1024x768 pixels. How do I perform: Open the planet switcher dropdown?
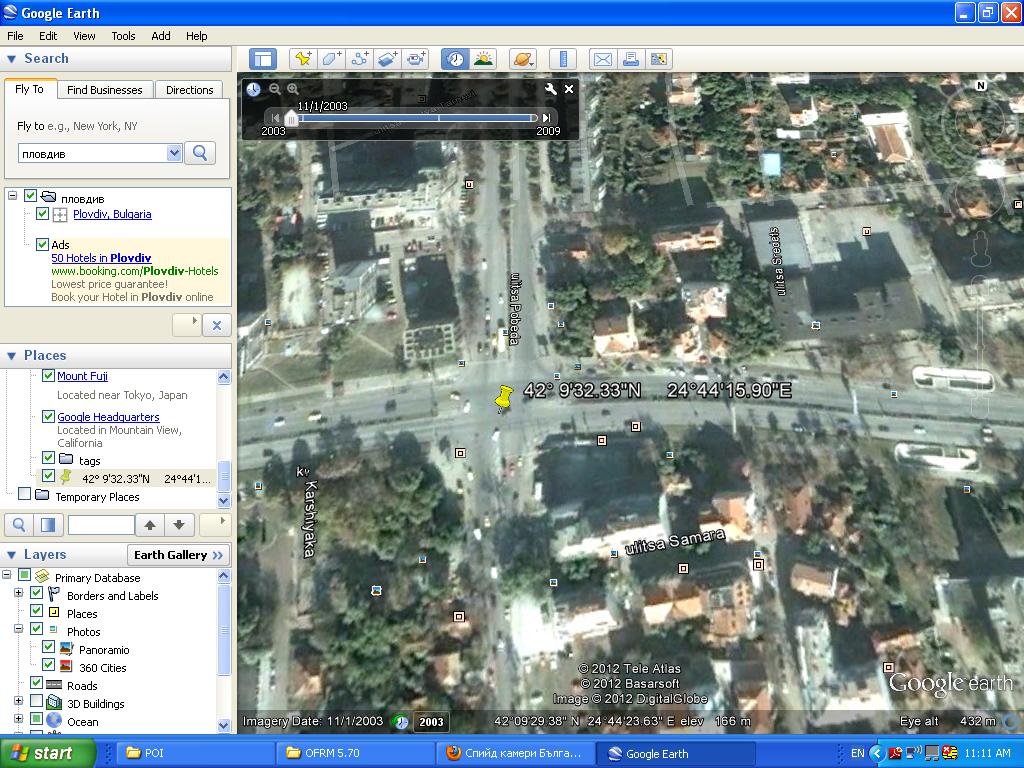tap(524, 59)
